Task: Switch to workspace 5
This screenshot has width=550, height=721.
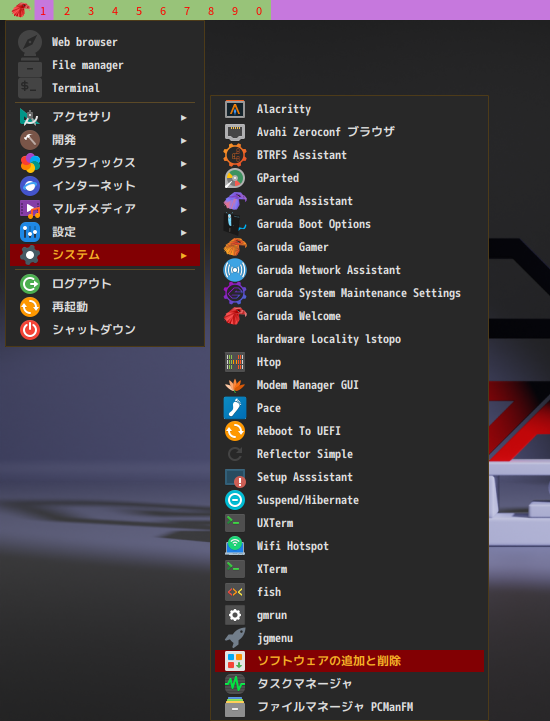Action: point(139,10)
